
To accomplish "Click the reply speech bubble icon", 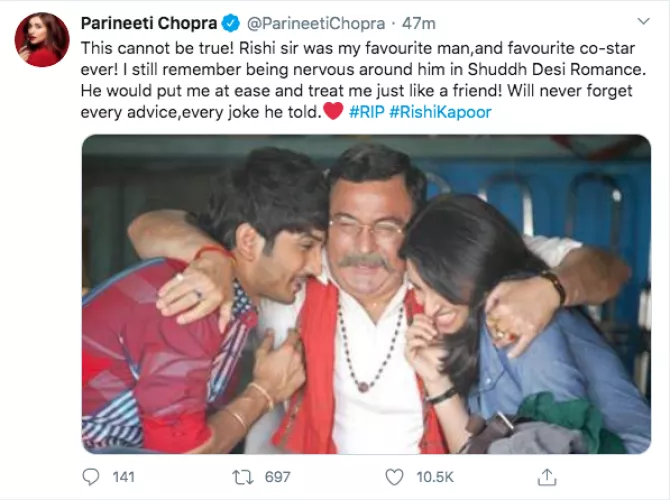I will tap(91, 477).
